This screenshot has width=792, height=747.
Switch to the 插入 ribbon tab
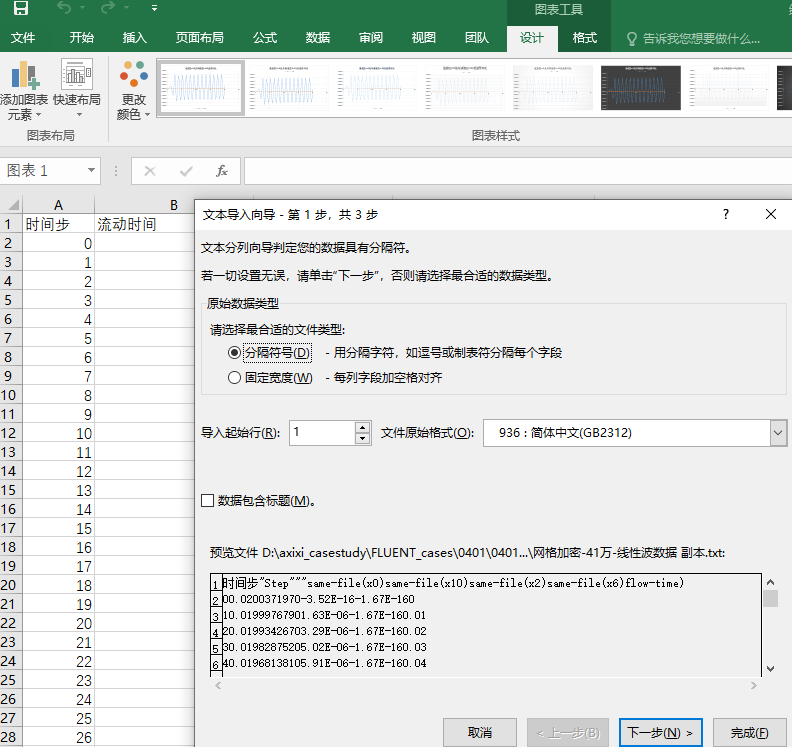point(134,38)
